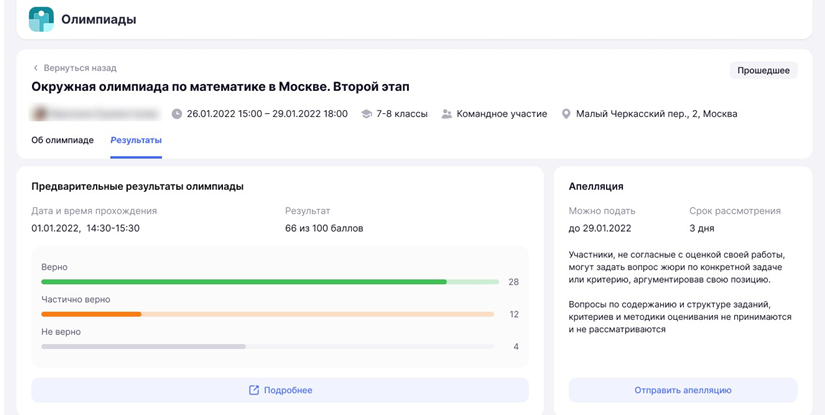Click the 66 из 100 баллов result
Image resolution: width=825 pixels, height=415 pixels.
coord(324,228)
